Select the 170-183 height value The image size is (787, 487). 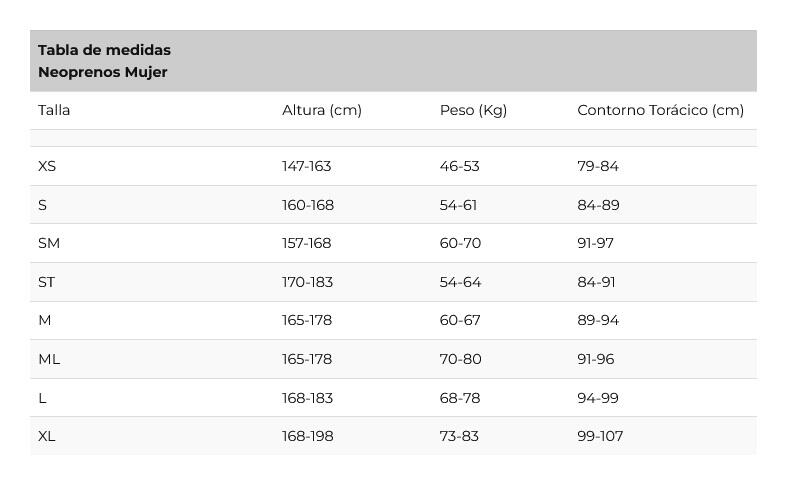(307, 282)
